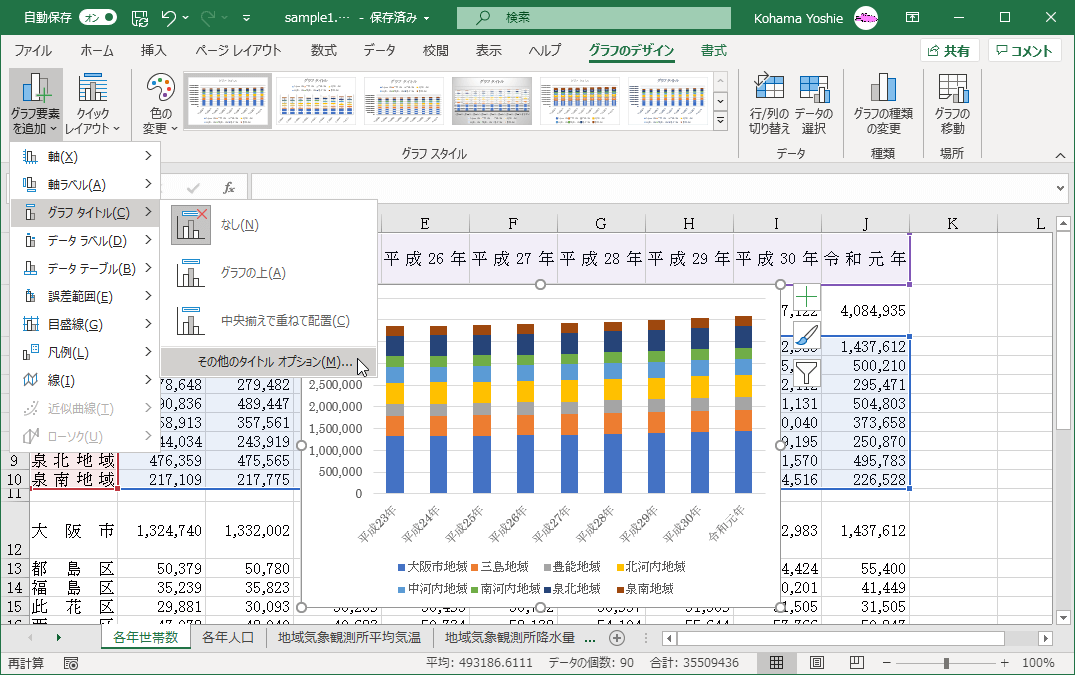Click the chart filter funnel button

tap(806, 374)
